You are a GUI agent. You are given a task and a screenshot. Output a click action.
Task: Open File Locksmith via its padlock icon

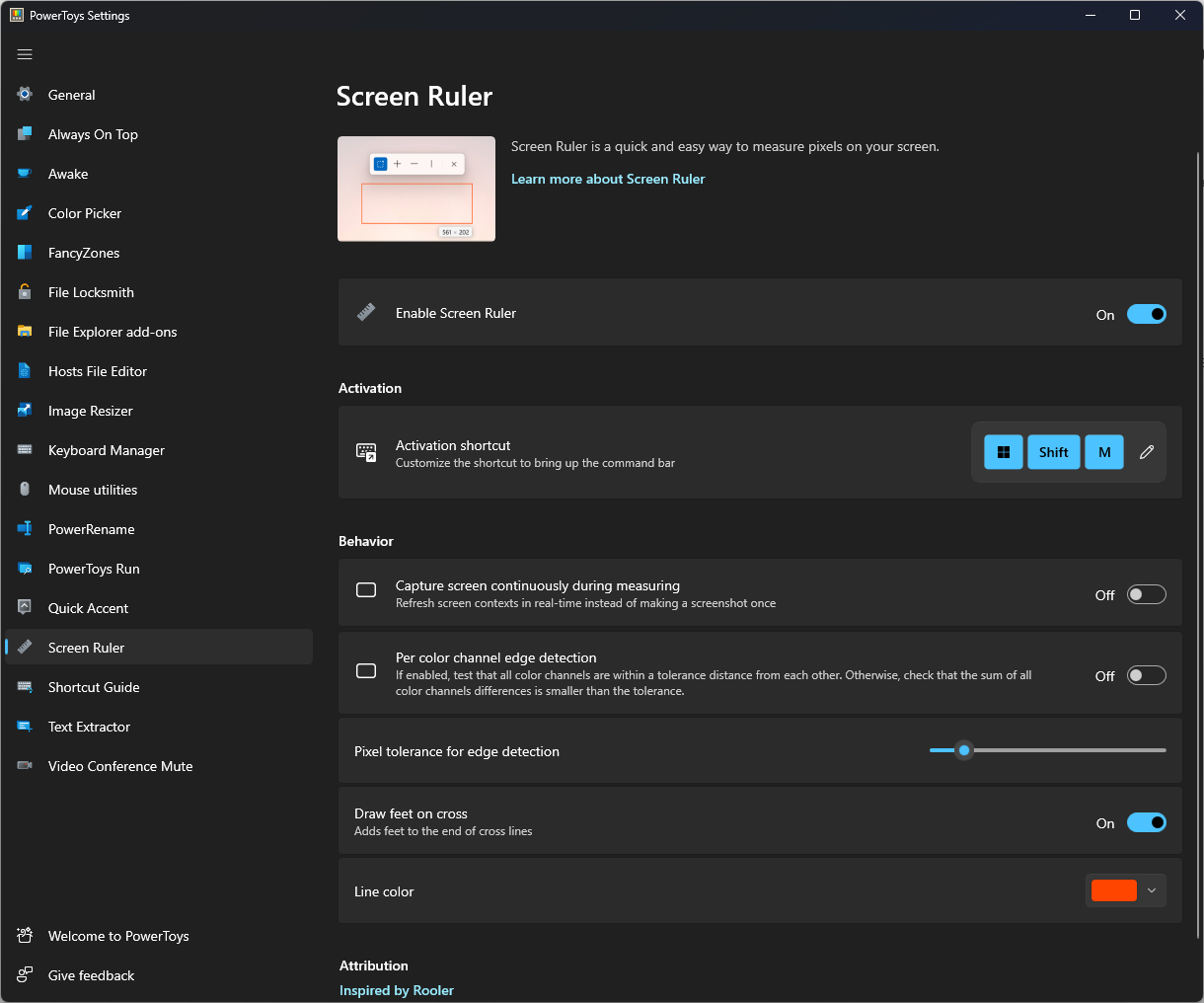click(23, 292)
